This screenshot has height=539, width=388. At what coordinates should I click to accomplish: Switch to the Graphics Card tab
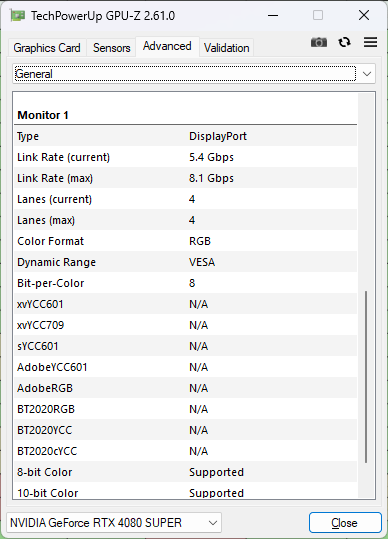pyautogui.click(x=47, y=48)
